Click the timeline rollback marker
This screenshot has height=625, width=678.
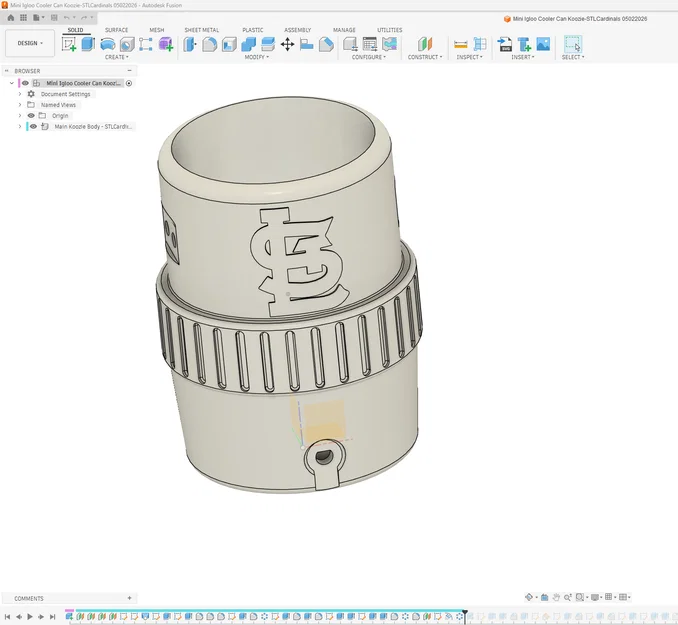point(465,616)
